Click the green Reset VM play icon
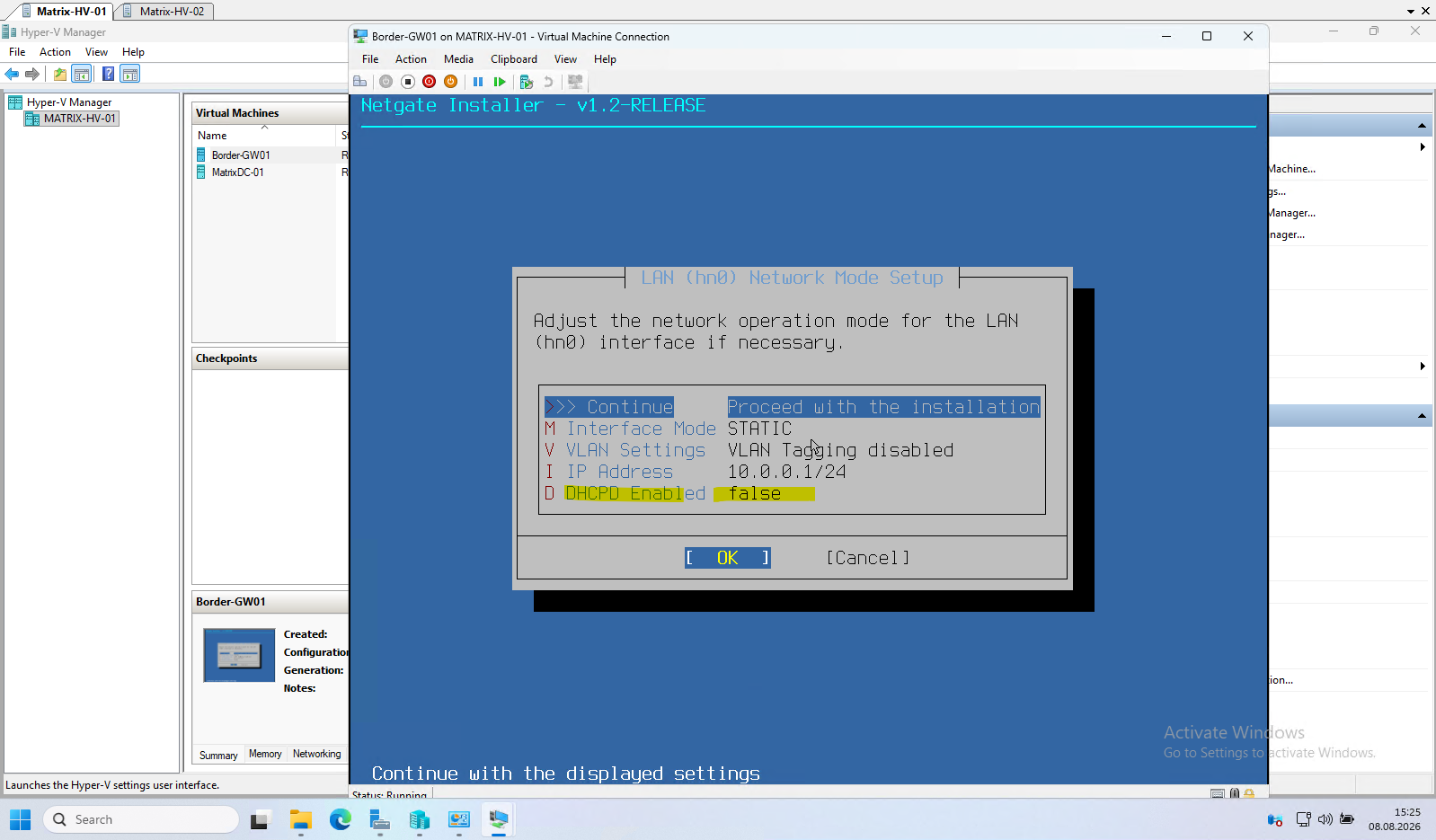This screenshot has width=1436, height=840. [x=500, y=82]
